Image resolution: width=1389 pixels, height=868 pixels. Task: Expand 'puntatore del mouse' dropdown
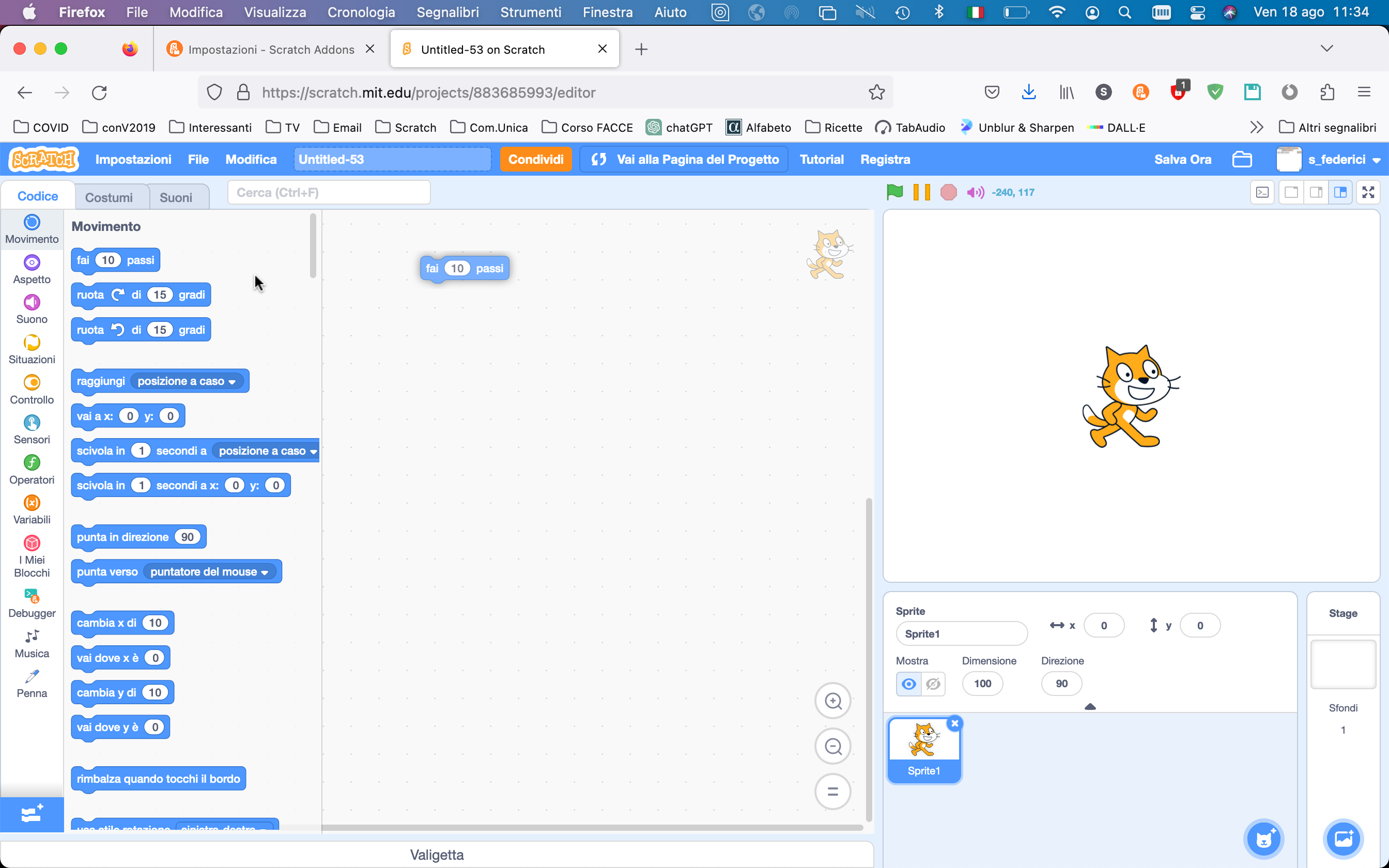tap(265, 572)
